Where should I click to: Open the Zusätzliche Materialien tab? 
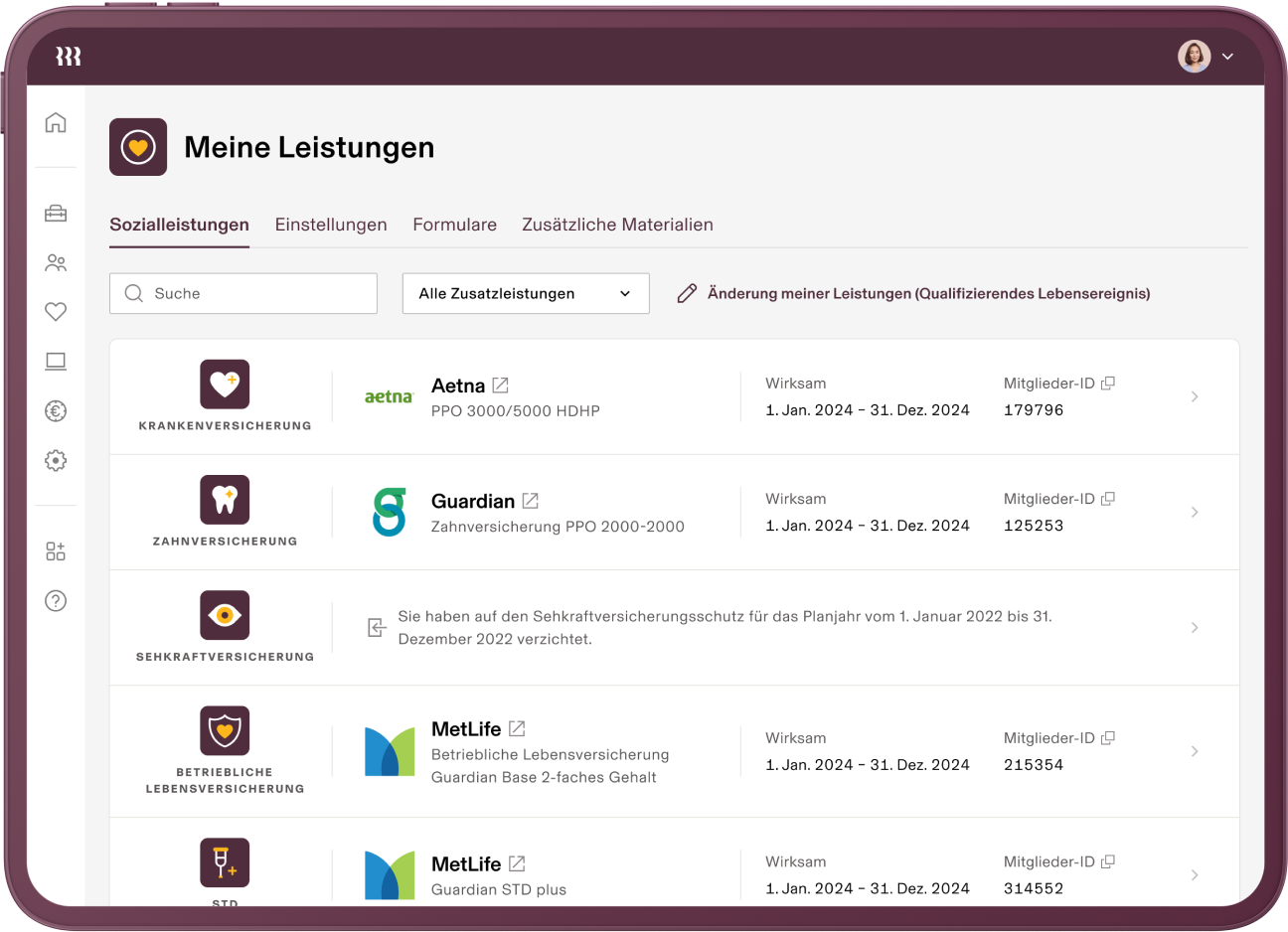pos(617,225)
